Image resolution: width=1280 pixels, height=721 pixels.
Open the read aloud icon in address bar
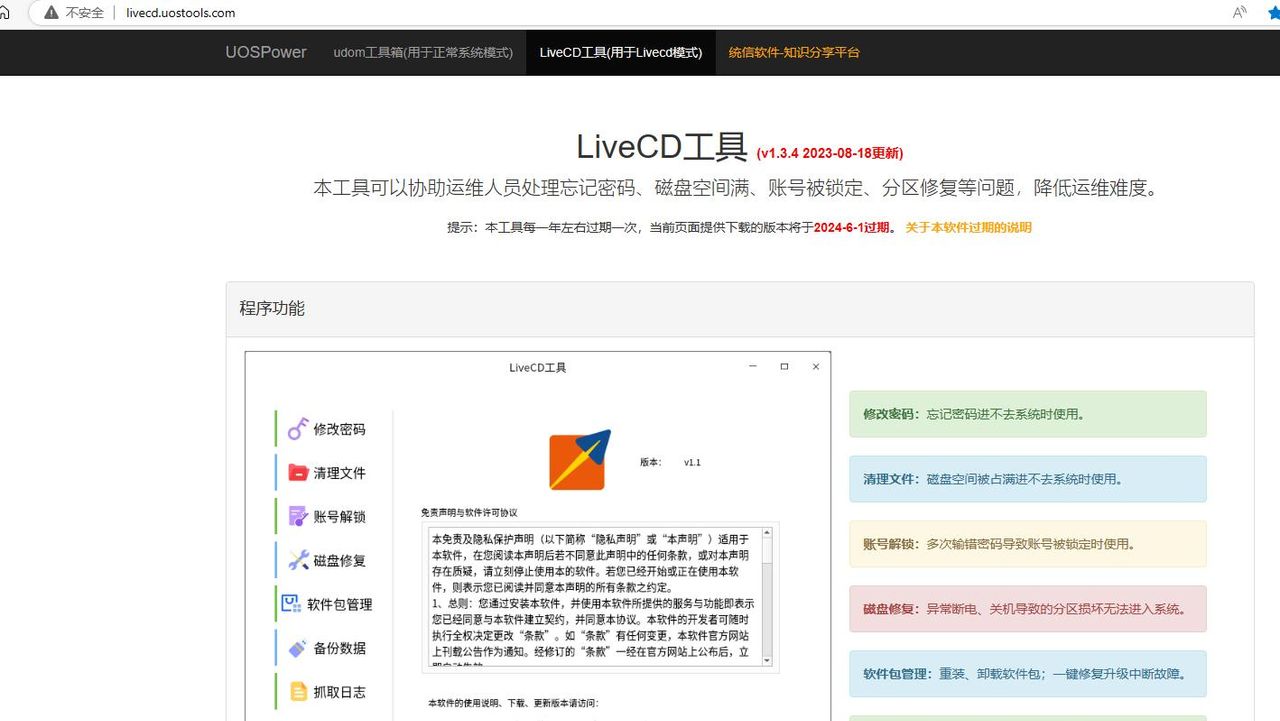[x=1240, y=13]
